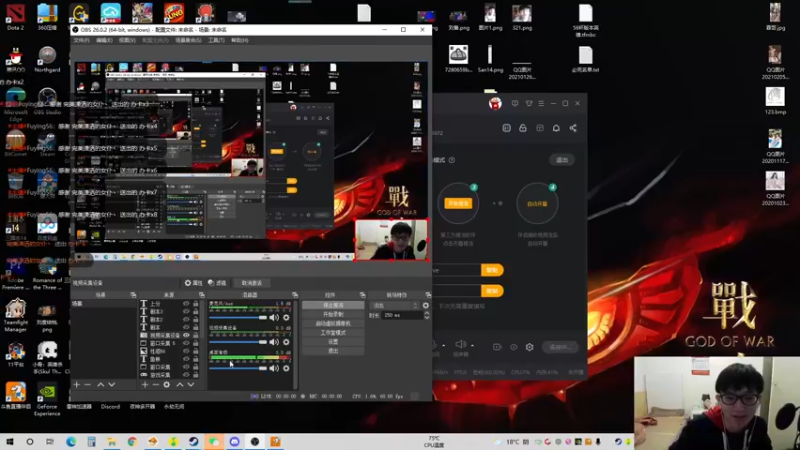
Task: Click the transition duration stepper arrows
Action: pos(427,315)
